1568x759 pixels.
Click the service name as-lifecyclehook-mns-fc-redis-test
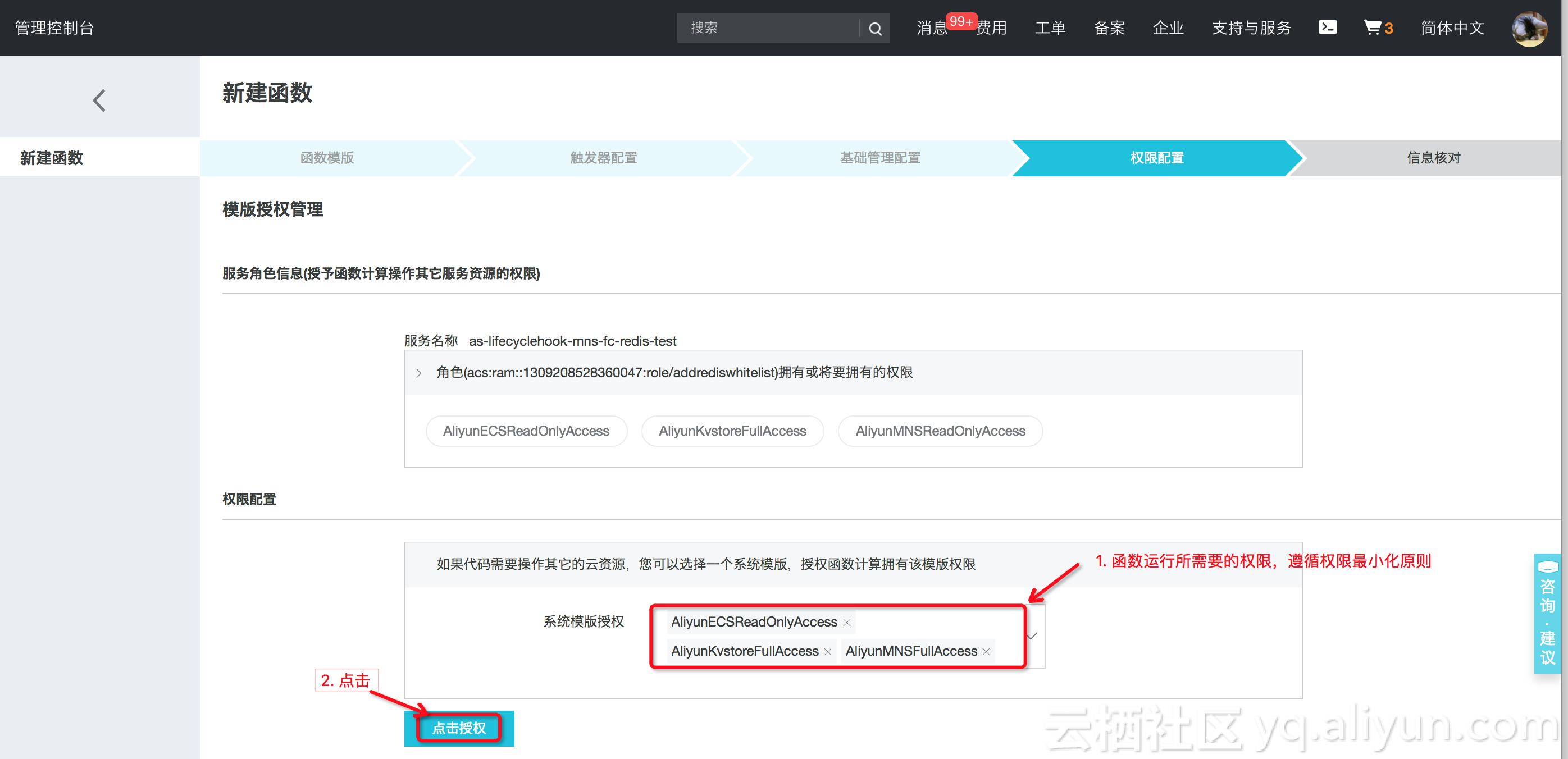click(x=572, y=341)
